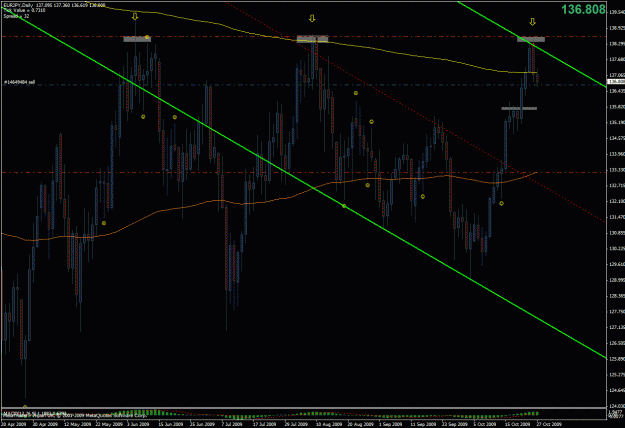Image resolution: width=625 pixels, height=428 pixels.
Task: Click the '3 Jun 2009' date label
Action: click(x=138, y=424)
